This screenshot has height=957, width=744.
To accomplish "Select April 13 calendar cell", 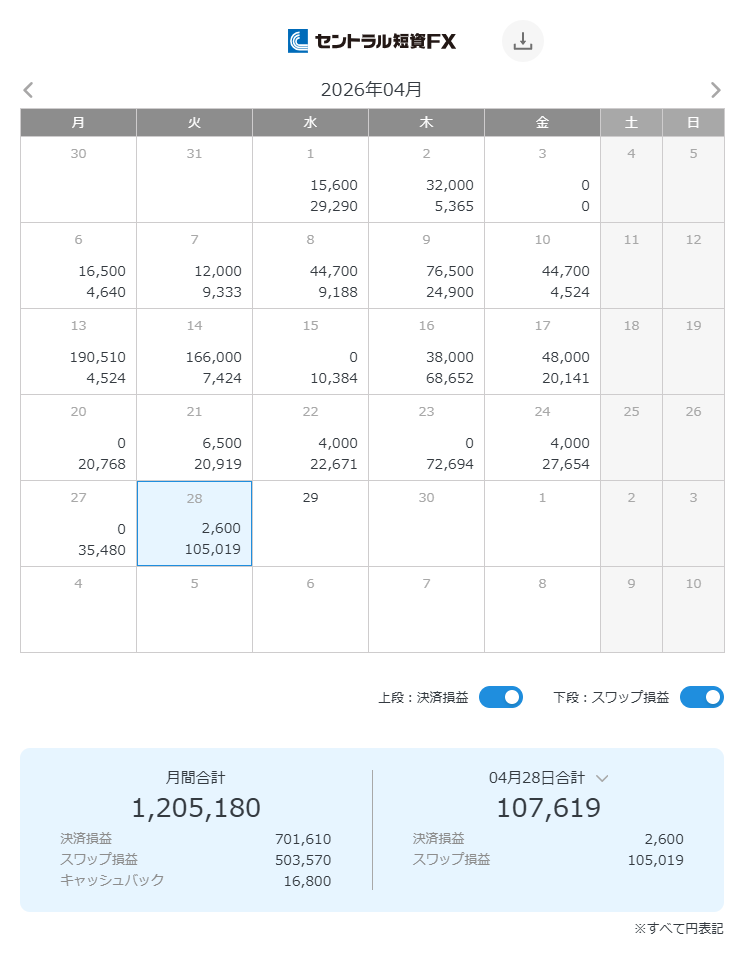I will tap(78, 351).
